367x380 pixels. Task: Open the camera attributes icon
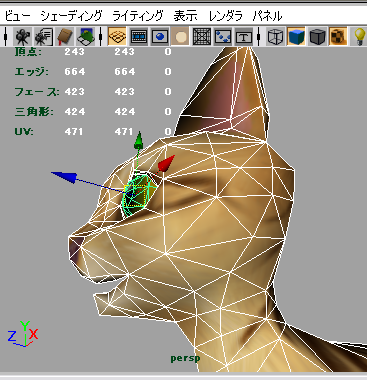click(x=43, y=36)
